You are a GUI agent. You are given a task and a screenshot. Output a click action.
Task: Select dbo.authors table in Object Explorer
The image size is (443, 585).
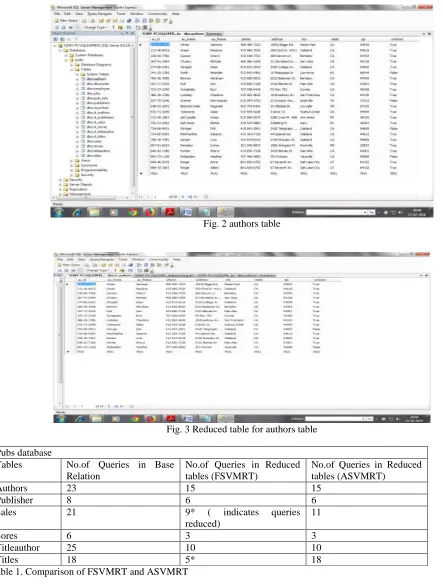pos(97,79)
